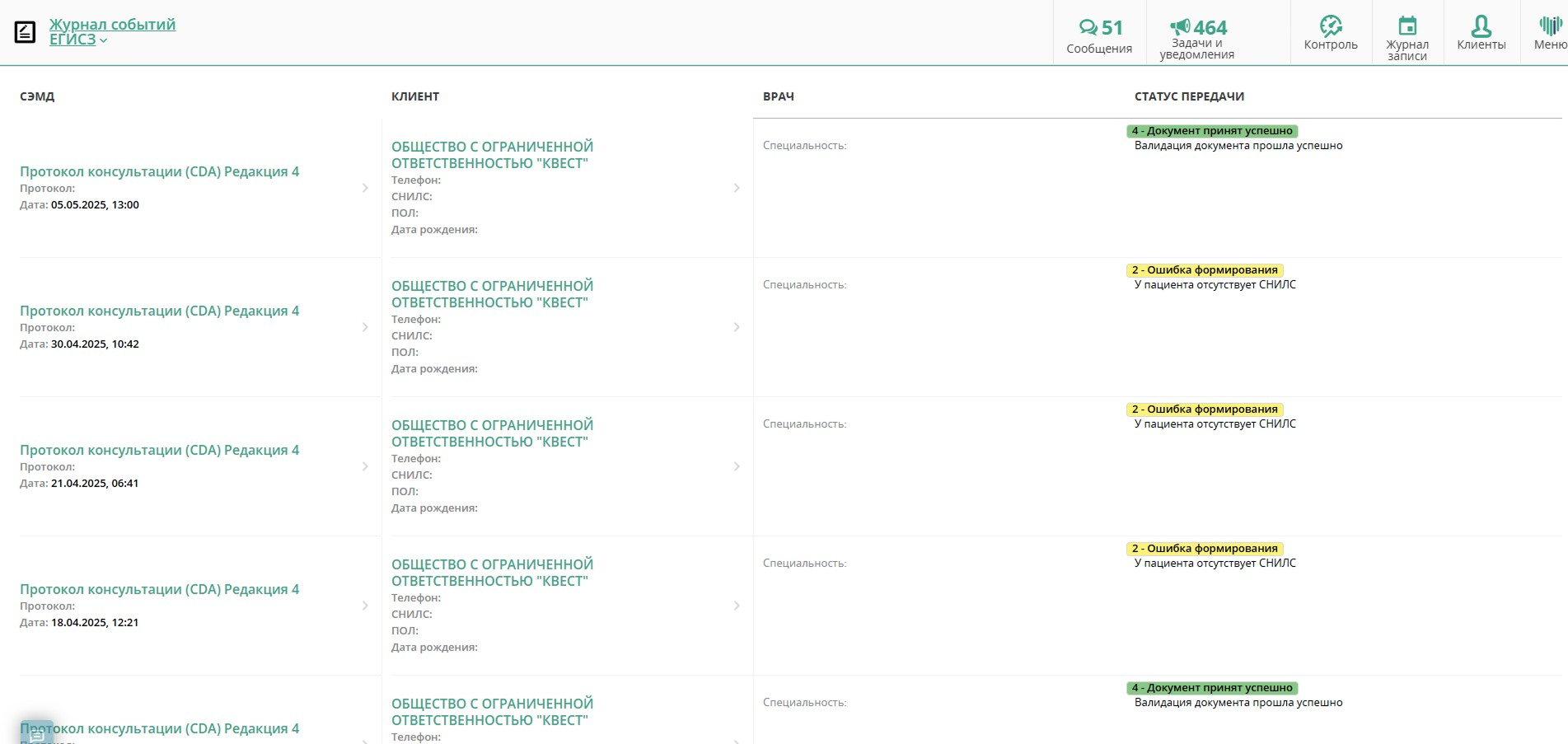Click the ВРАЧ column header
This screenshot has width=1568, height=744.
[779, 96]
